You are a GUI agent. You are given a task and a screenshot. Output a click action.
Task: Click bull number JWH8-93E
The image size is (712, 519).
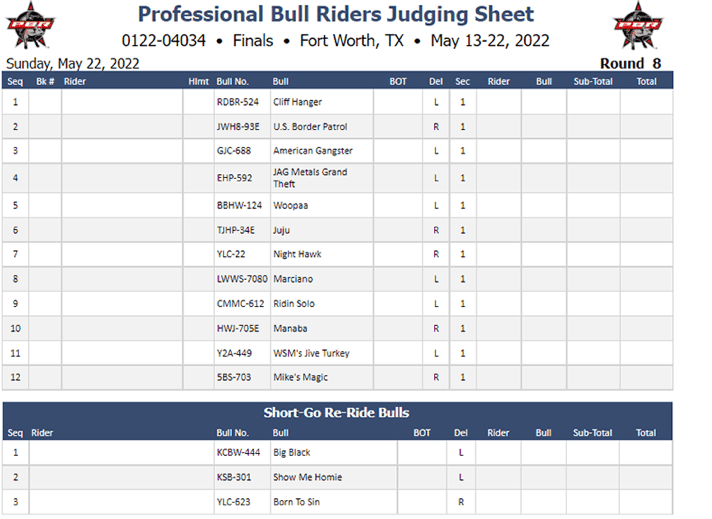coord(238,127)
